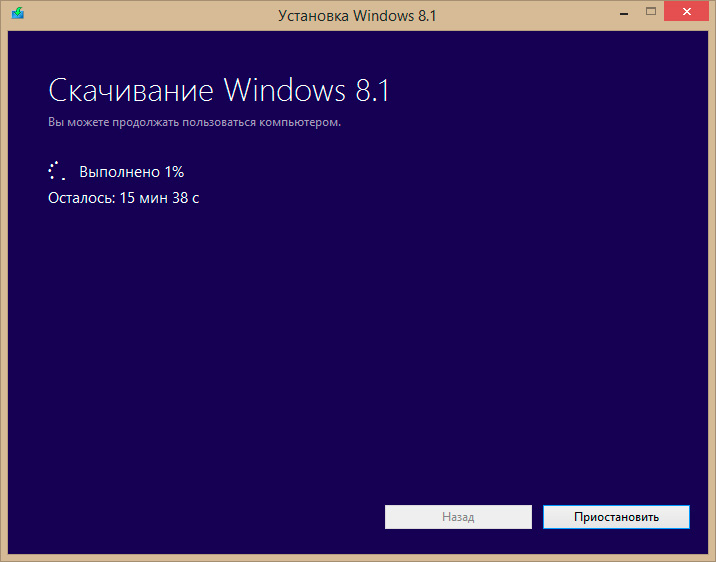Click the Приостановить button
This screenshot has height=562, width=716.
[x=616, y=517]
